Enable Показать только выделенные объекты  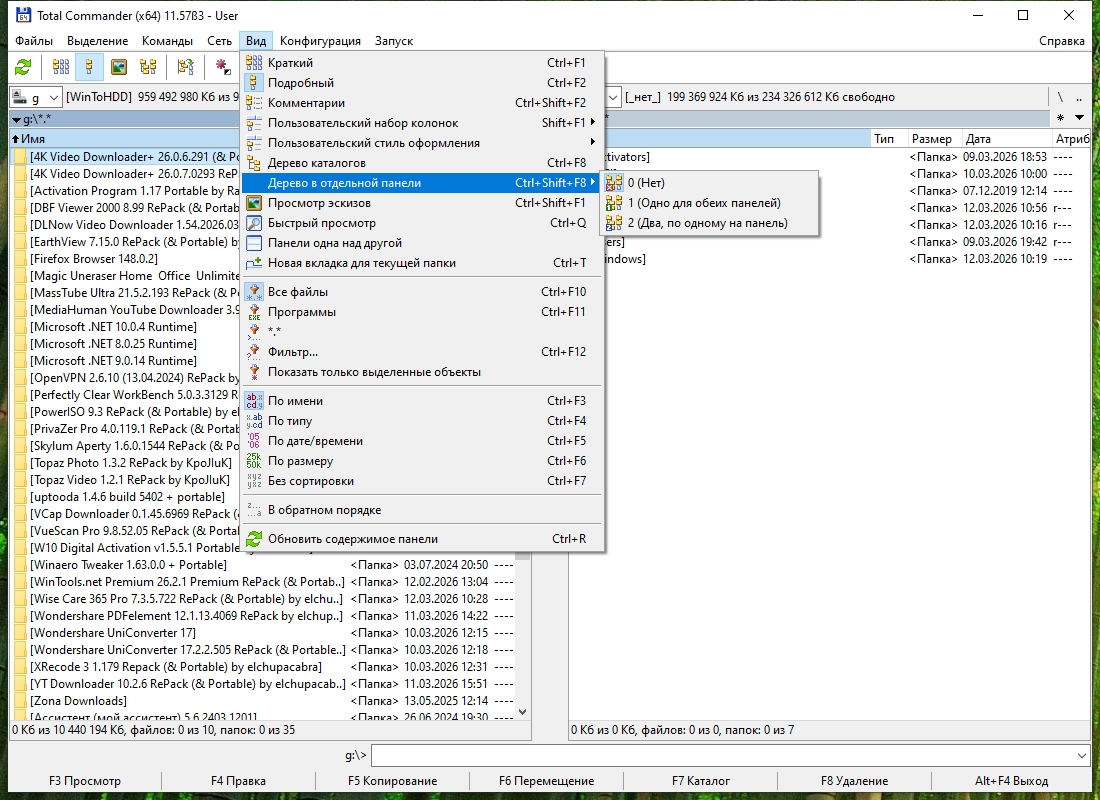(422, 372)
